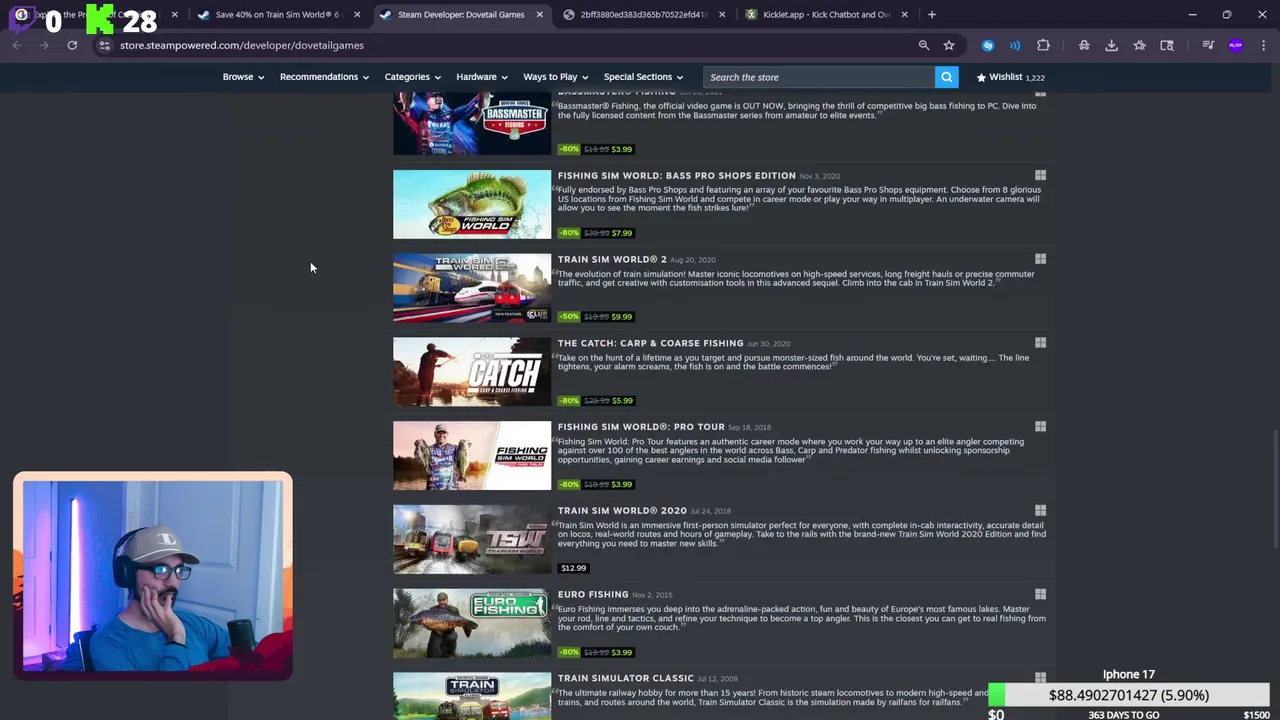Close the Kicklet.app tab
Image resolution: width=1280 pixels, height=720 pixels.
905,15
